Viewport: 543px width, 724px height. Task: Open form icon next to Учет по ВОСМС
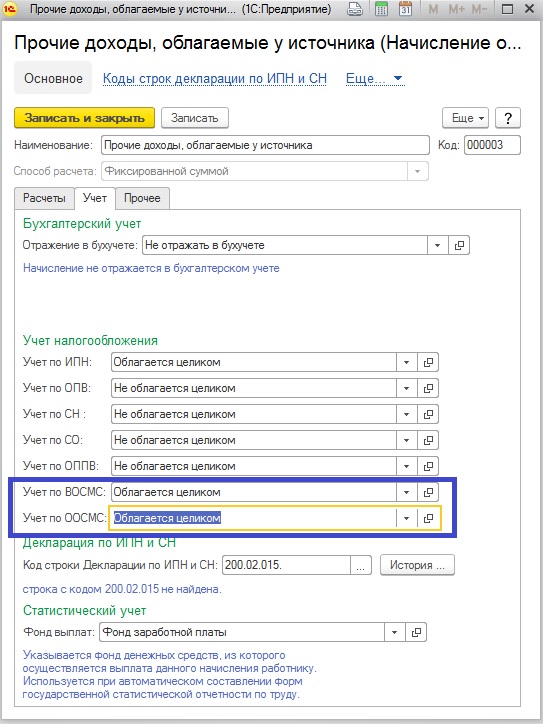point(428,492)
